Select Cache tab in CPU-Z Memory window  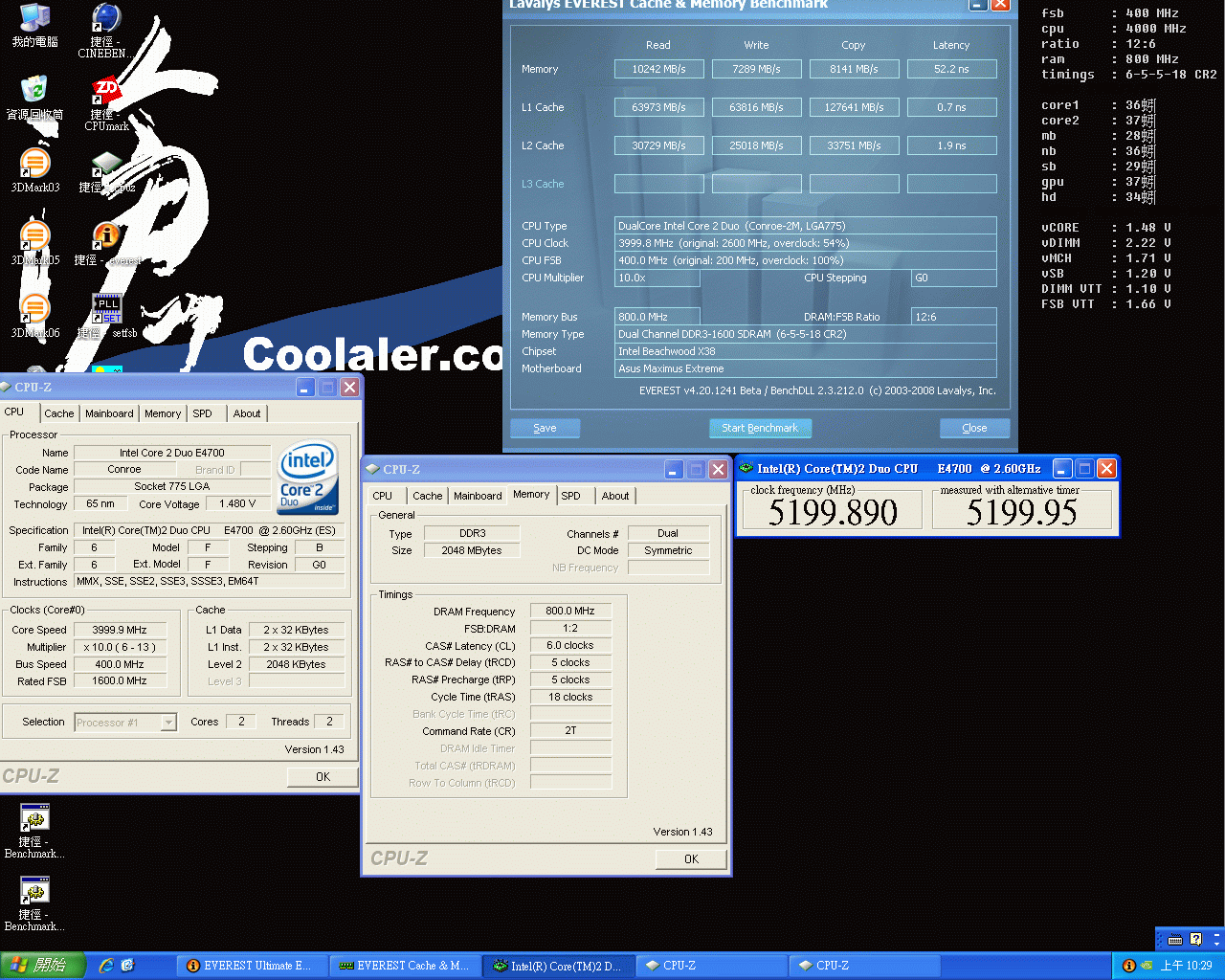click(428, 496)
